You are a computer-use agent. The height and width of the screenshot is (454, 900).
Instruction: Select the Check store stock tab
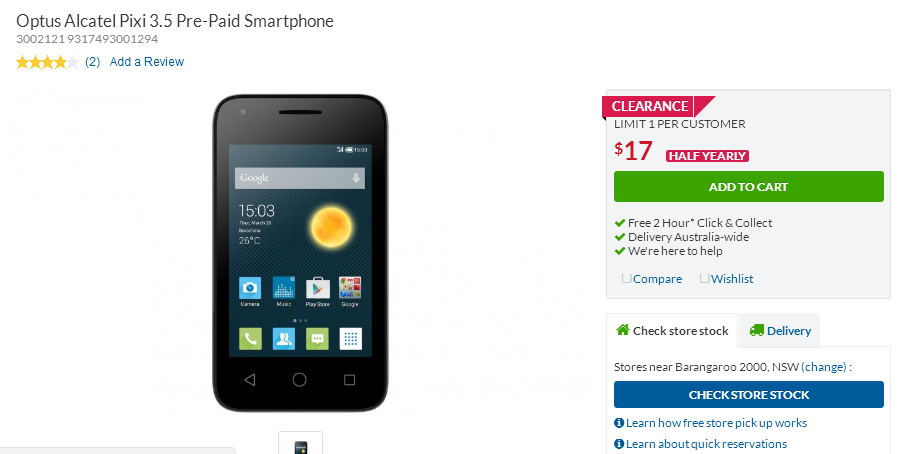[672, 331]
